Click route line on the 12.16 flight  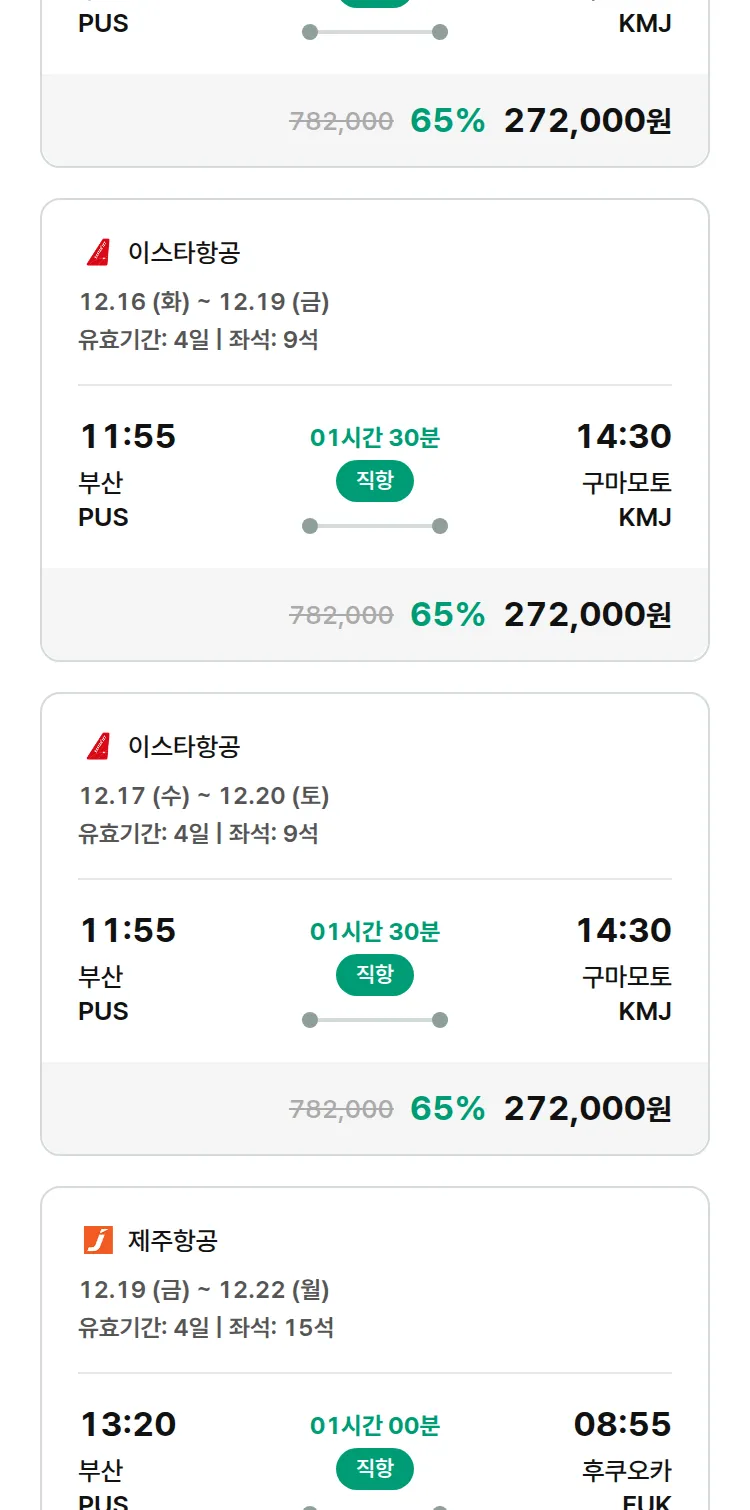[375, 526]
